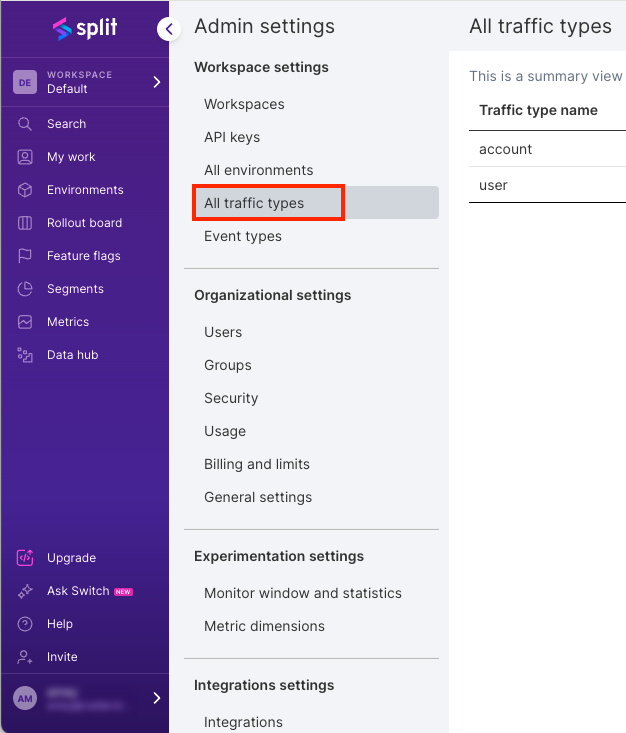The width and height of the screenshot is (626, 733).
Task: Click the Metrics chart icon
Action: (x=25, y=322)
